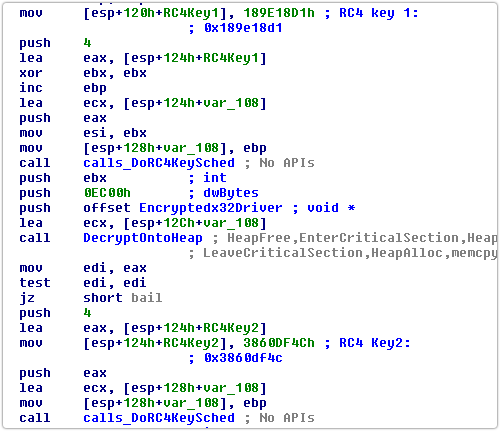Click the xor ebx, ebx instruction

pyautogui.click(x=83, y=73)
